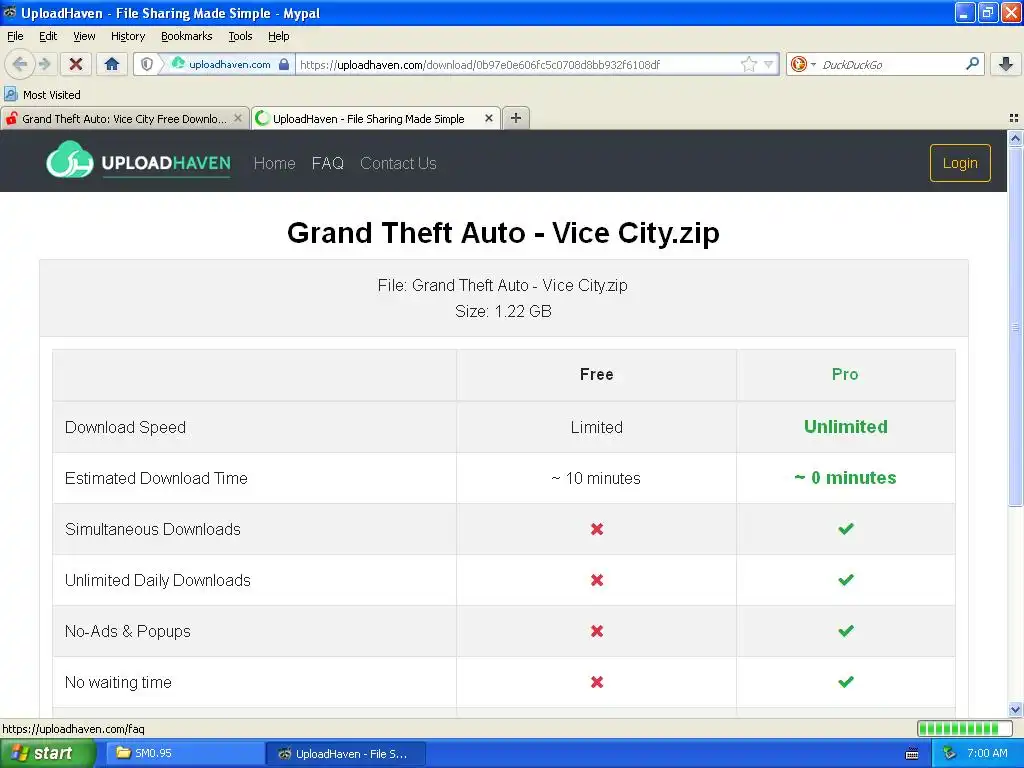This screenshot has width=1024, height=768.
Task: Go back with the browser Back arrow
Action: pyautogui.click(x=20, y=64)
